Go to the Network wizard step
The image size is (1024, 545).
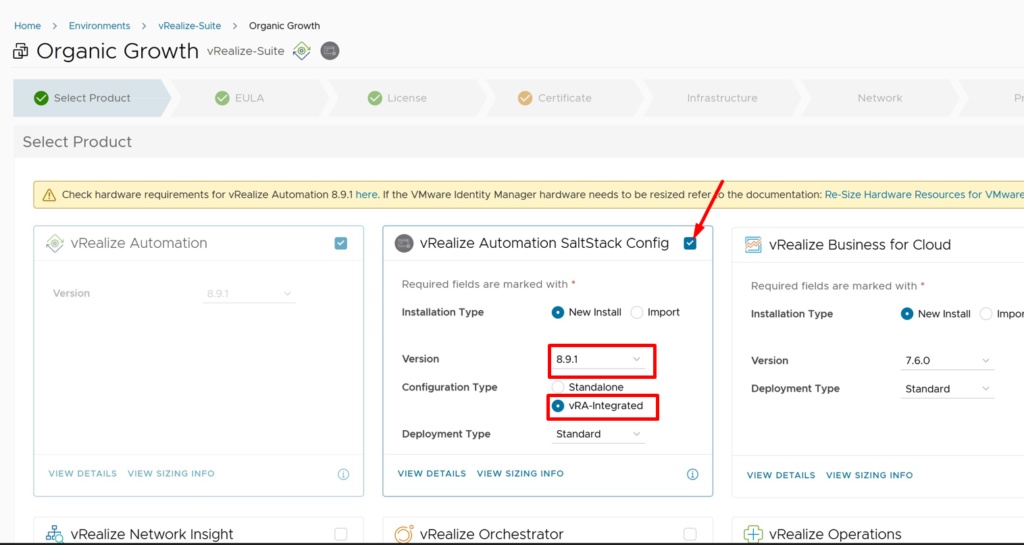(880, 98)
